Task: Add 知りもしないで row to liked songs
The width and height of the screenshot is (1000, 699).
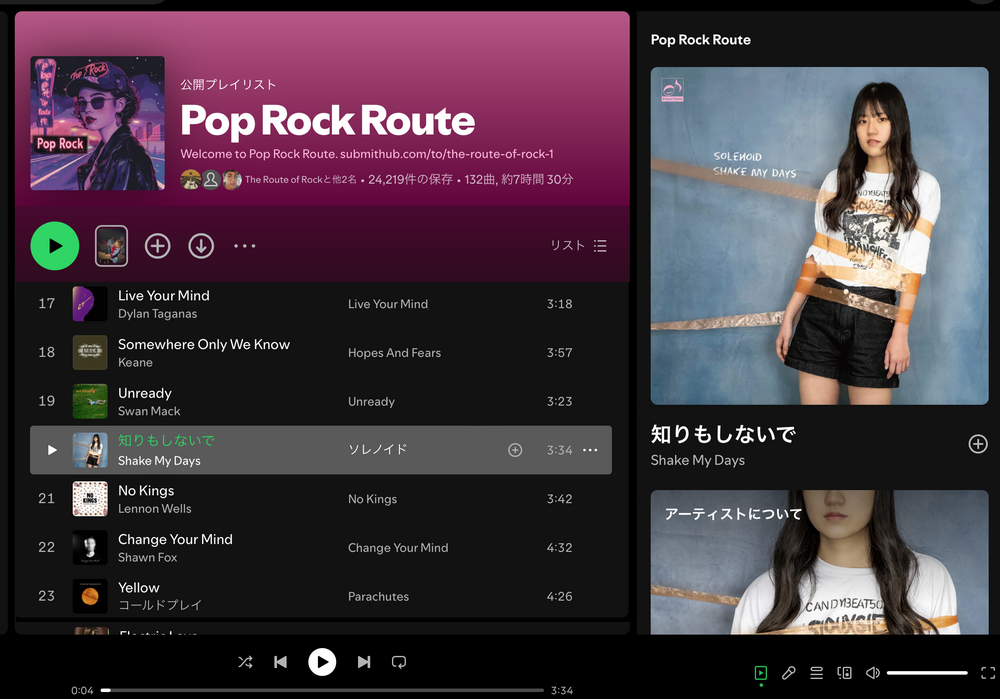Action: coord(515,450)
